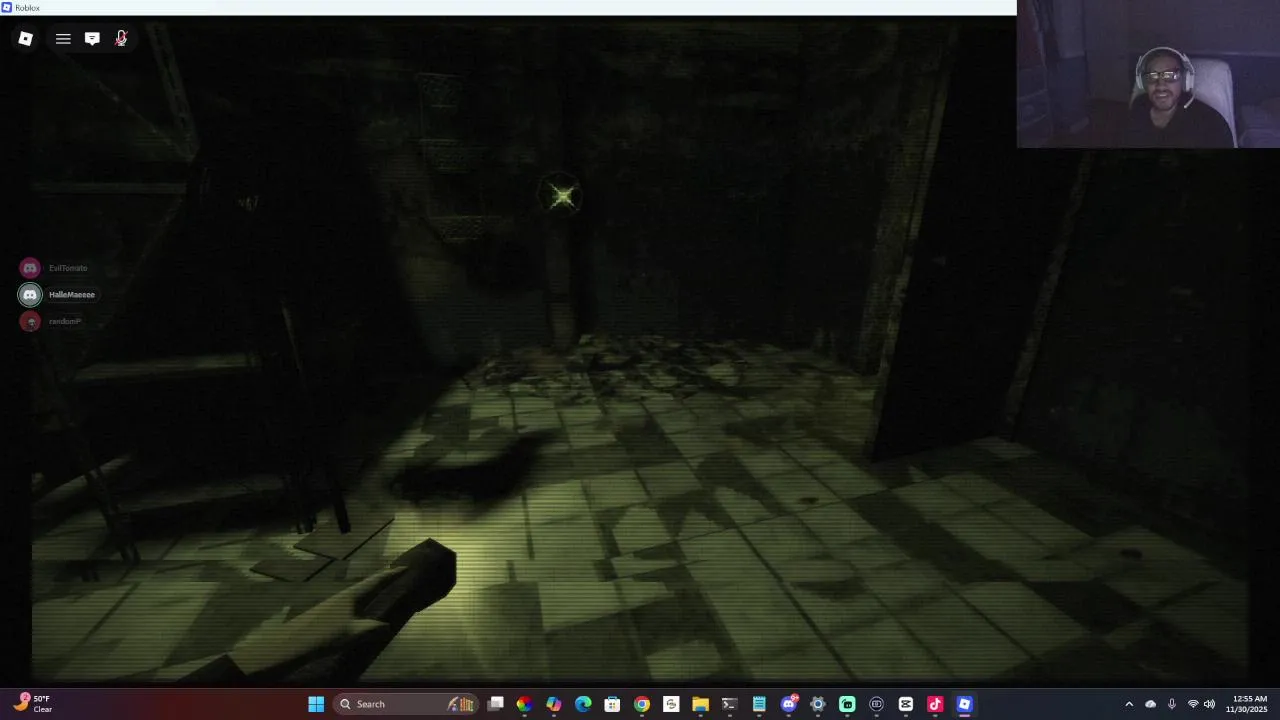Viewport: 1280px width, 720px height.
Task: Switch to Roblox on the taskbar
Action: pyautogui.click(x=964, y=704)
